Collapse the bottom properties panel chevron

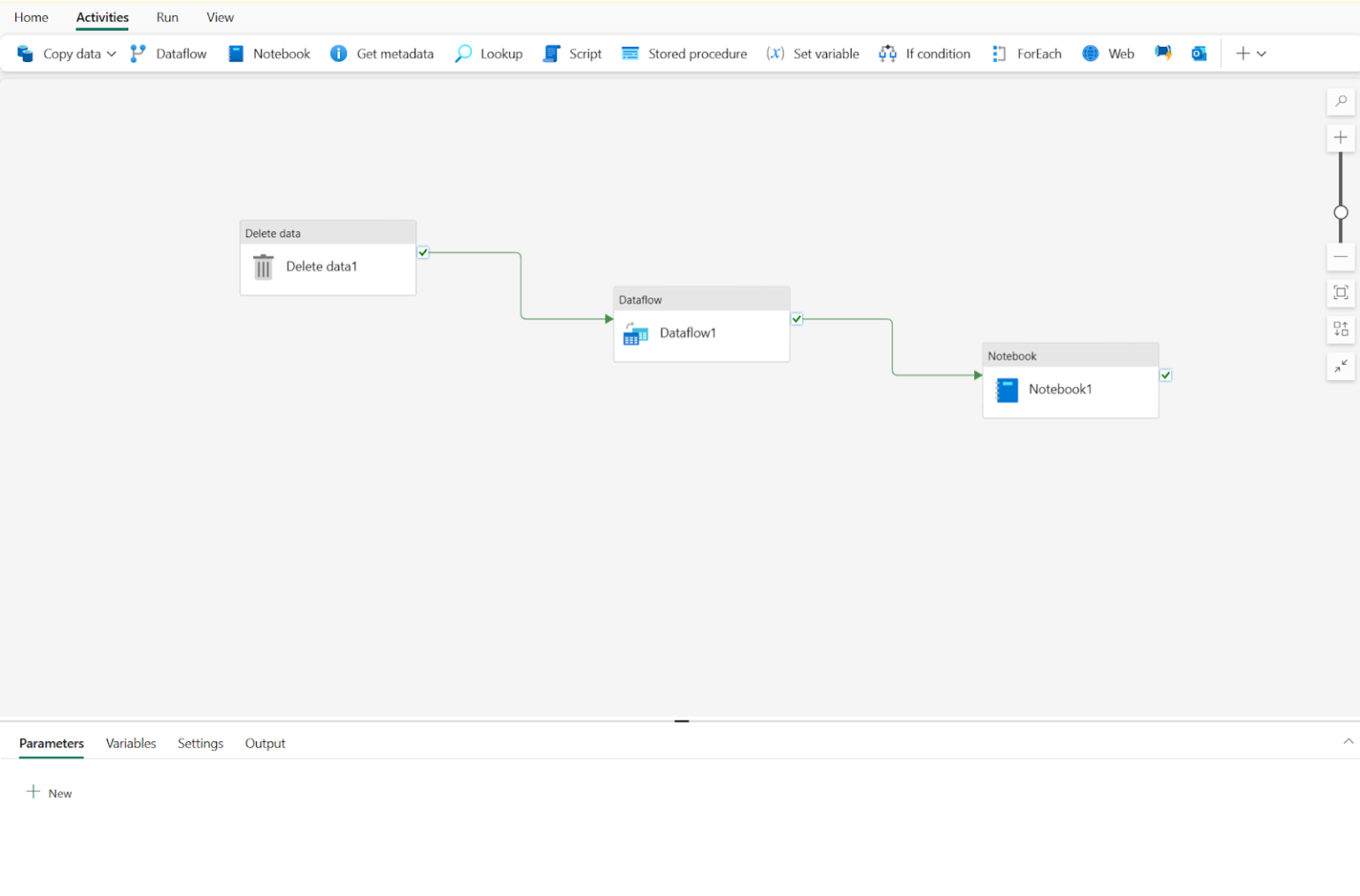[x=1348, y=741]
